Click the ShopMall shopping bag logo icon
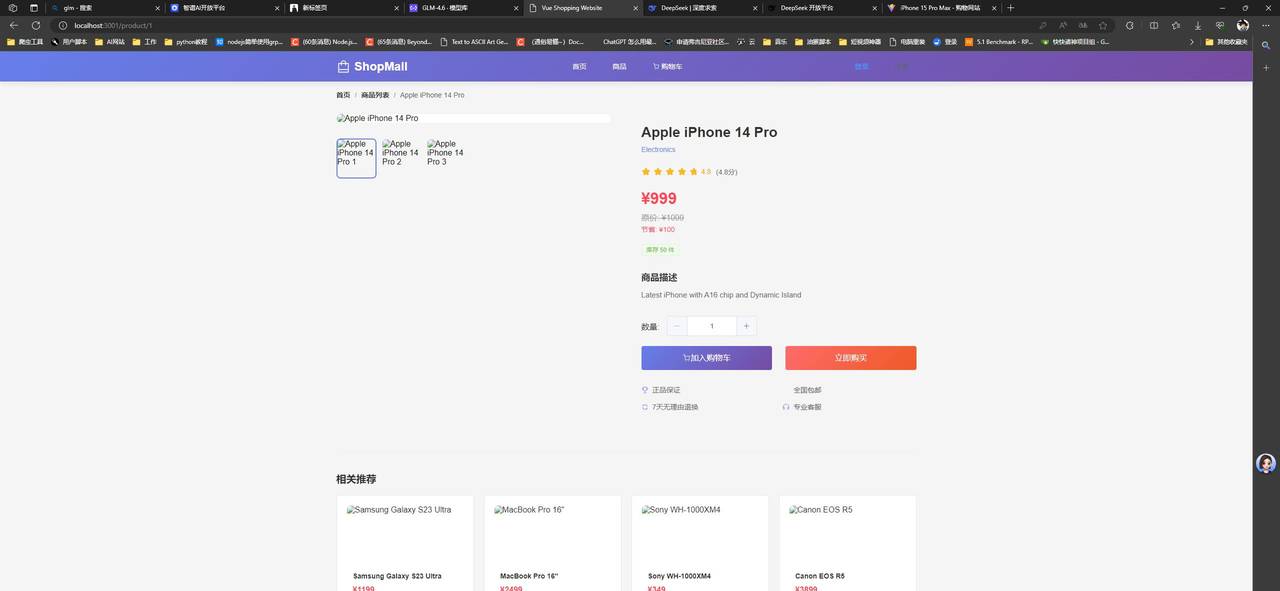This screenshot has width=1280, height=591. (343, 67)
